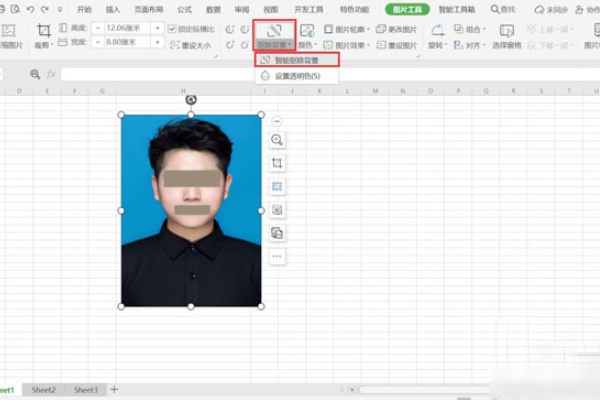Image resolution: width=600 pixels, height=400 pixels.
Task: Decrease picture 宽度 with minus button
Action: pyautogui.click(x=98, y=42)
